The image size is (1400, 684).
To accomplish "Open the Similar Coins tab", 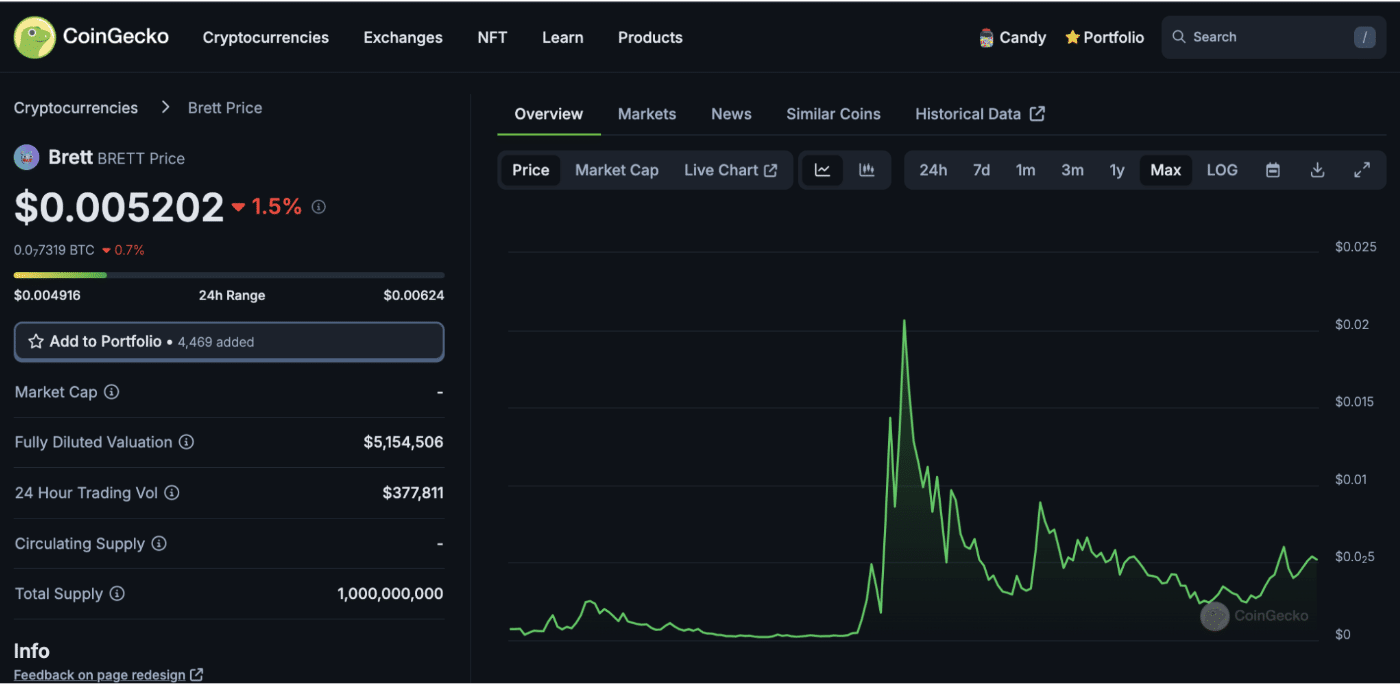I will [x=833, y=114].
